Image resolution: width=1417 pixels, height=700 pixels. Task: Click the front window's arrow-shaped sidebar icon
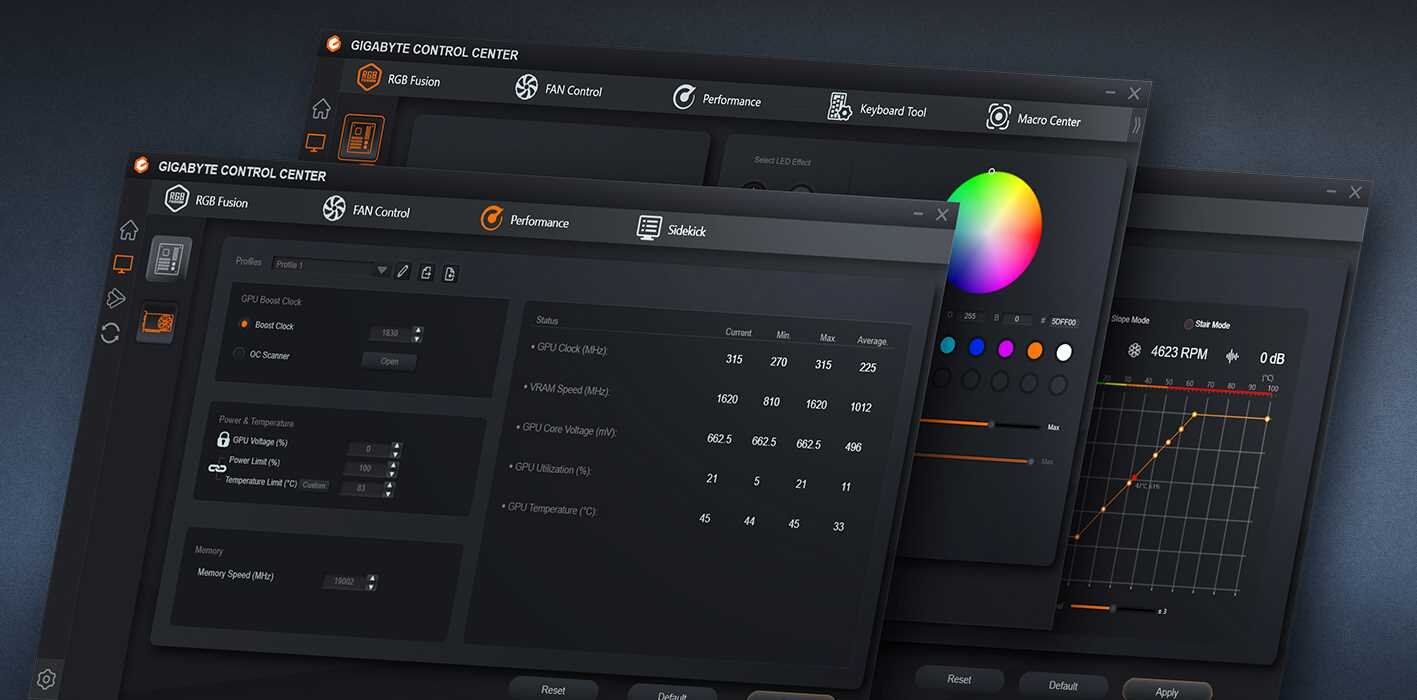pyautogui.click(x=116, y=298)
